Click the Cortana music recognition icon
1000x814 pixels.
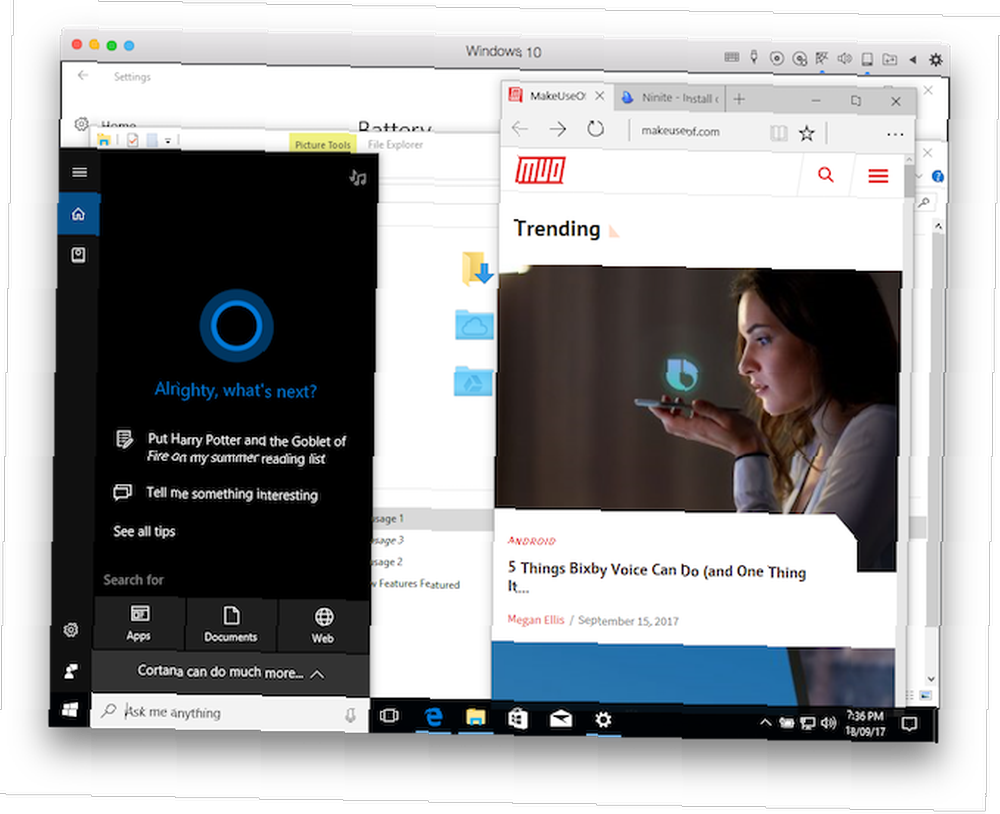pyautogui.click(x=358, y=177)
